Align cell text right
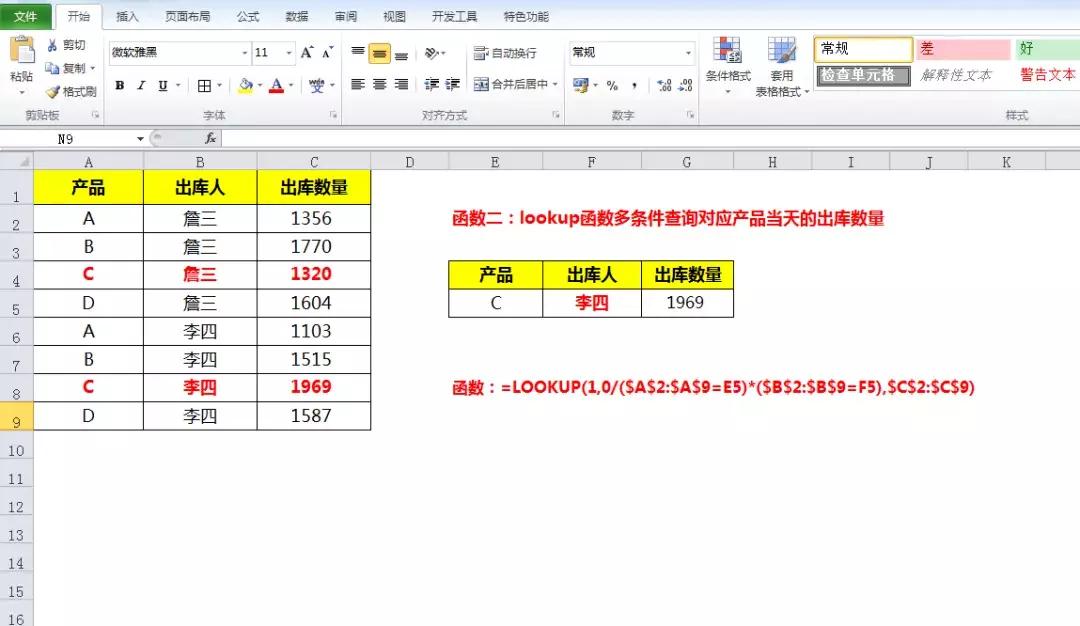1080x626 pixels. (x=402, y=85)
